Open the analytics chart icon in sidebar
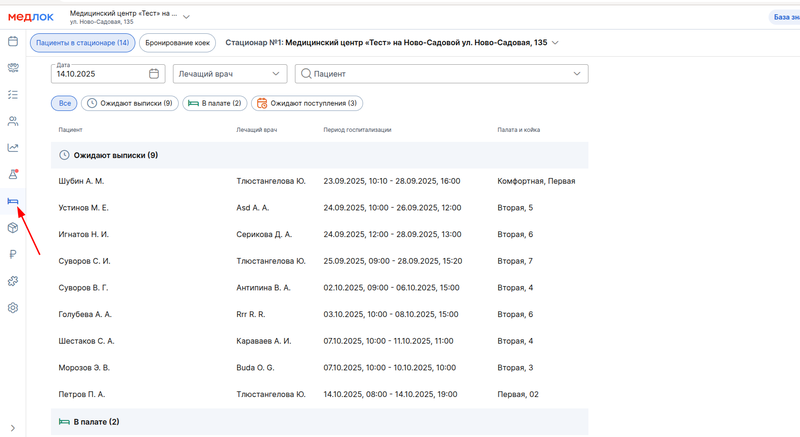Viewport: 800px width, 437px height. (x=13, y=148)
